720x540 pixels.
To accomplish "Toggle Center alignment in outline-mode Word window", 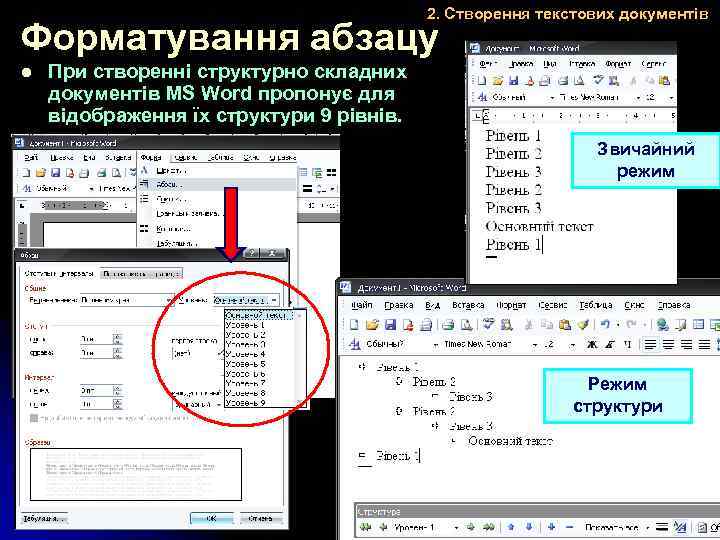I will pos(668,344).
